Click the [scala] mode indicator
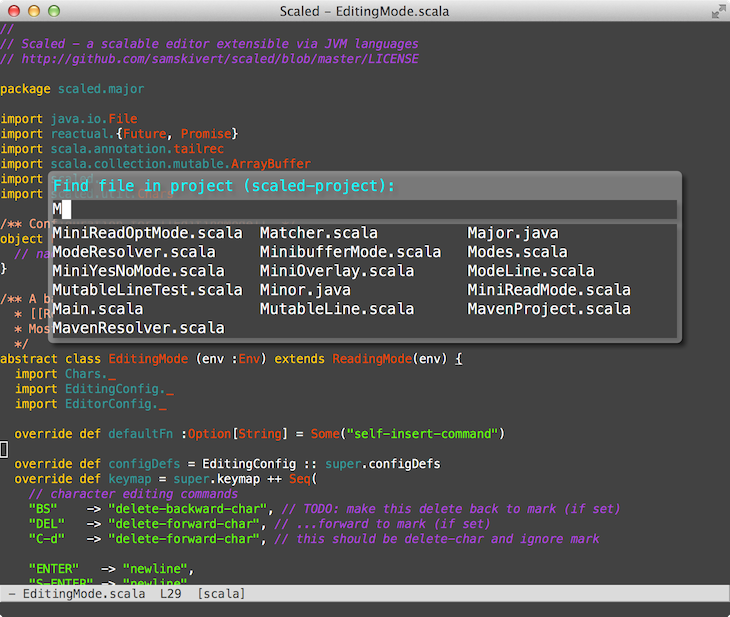The height and width of the screenshot is (617, 730). (221, 594)
